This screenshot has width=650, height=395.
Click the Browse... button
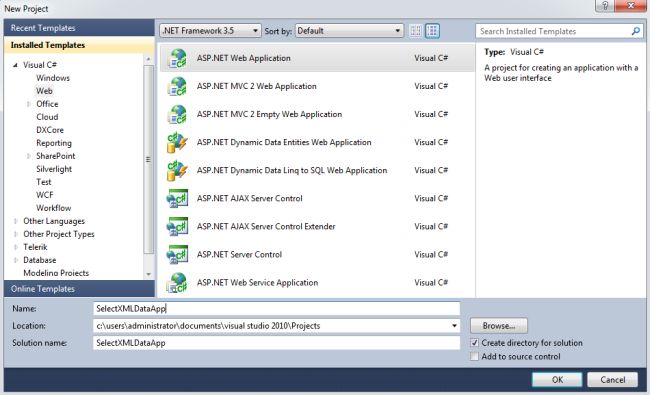click(x=499, y=326)
